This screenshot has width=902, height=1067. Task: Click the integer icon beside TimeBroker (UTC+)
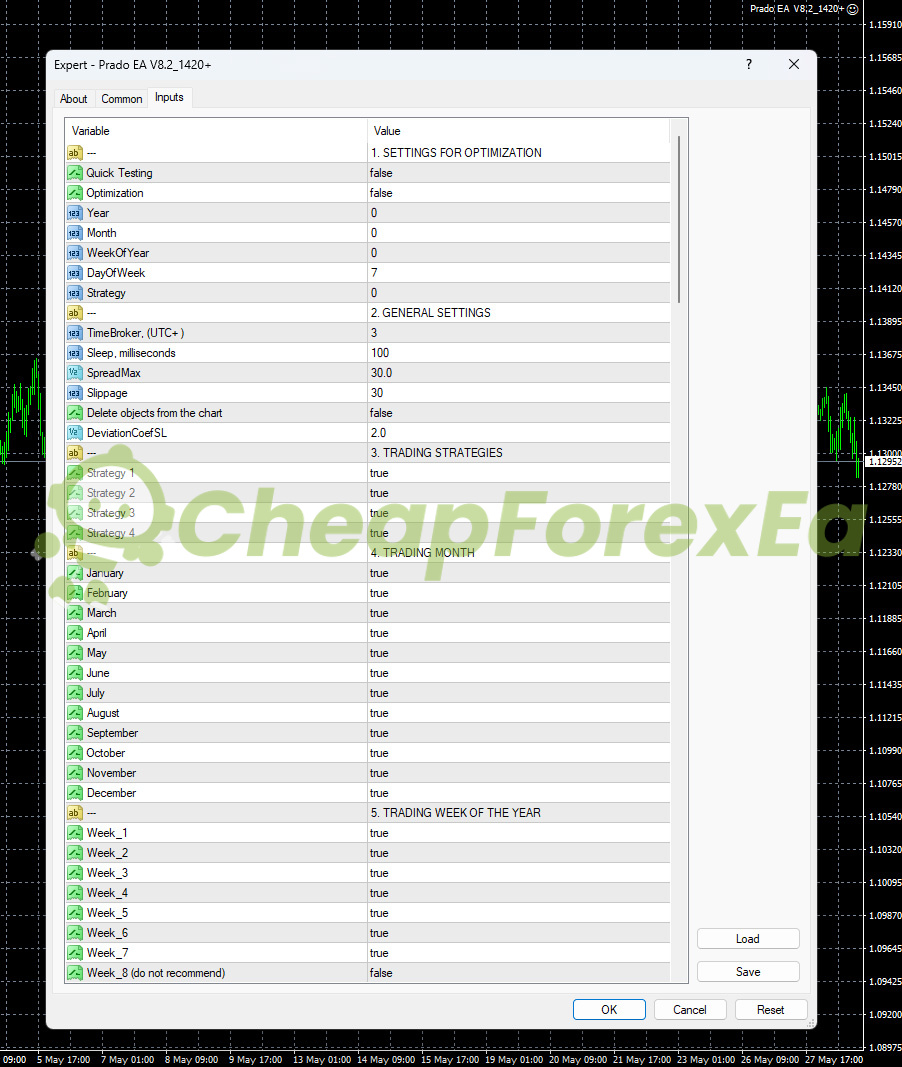[75, 333]
